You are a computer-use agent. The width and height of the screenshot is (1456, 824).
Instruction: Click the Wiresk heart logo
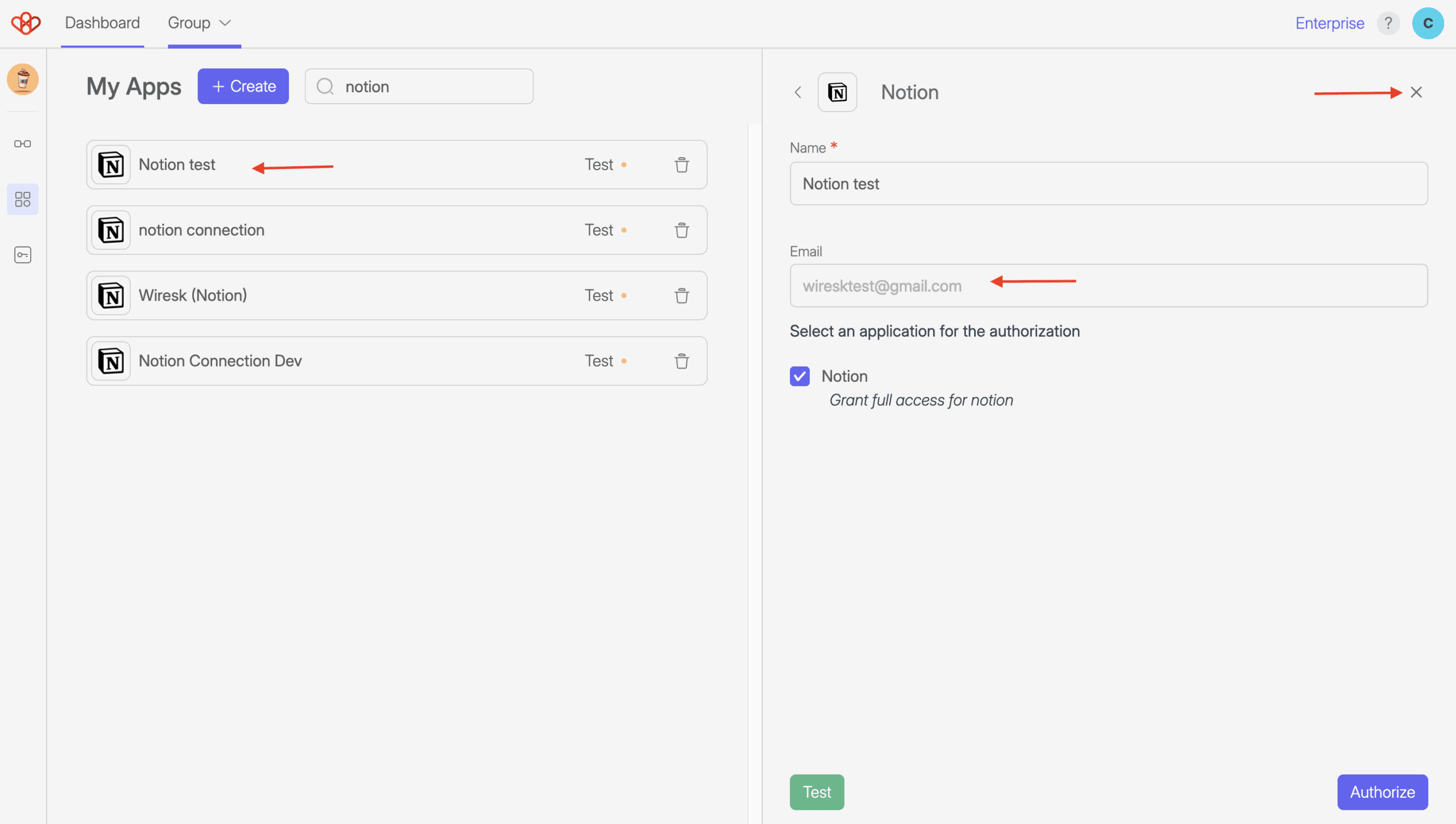point(26,23)
